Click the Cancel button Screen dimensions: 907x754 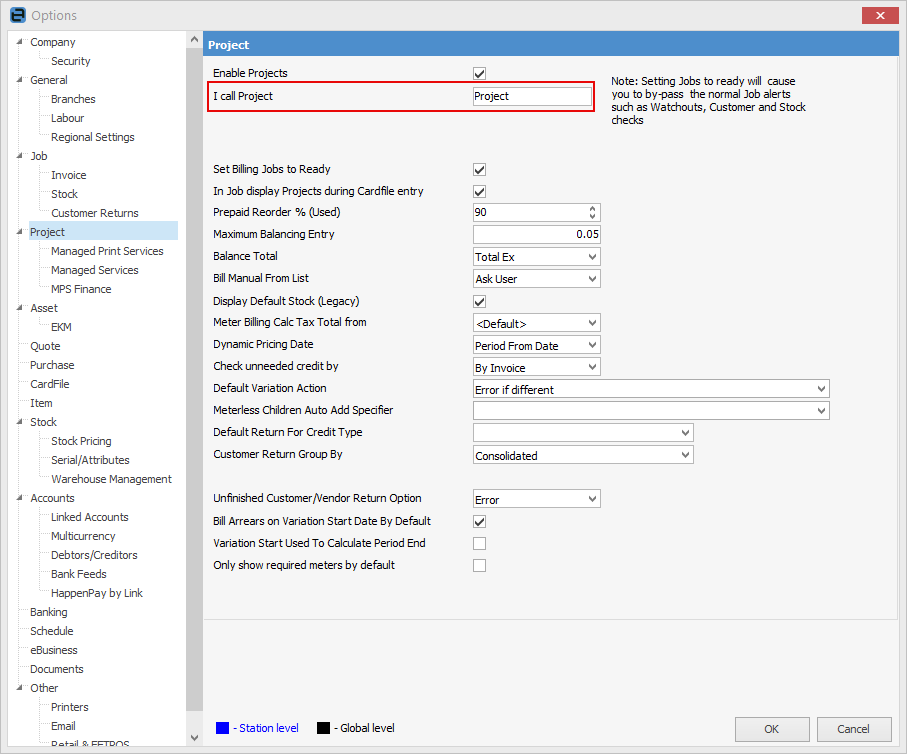[x=853, y=729]
